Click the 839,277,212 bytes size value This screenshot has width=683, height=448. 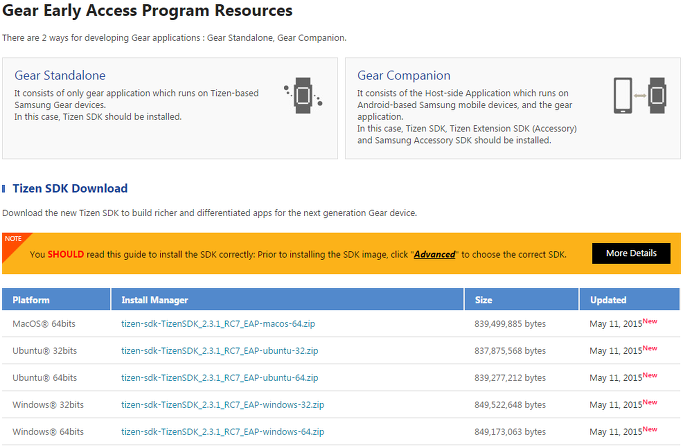(510, 378)
